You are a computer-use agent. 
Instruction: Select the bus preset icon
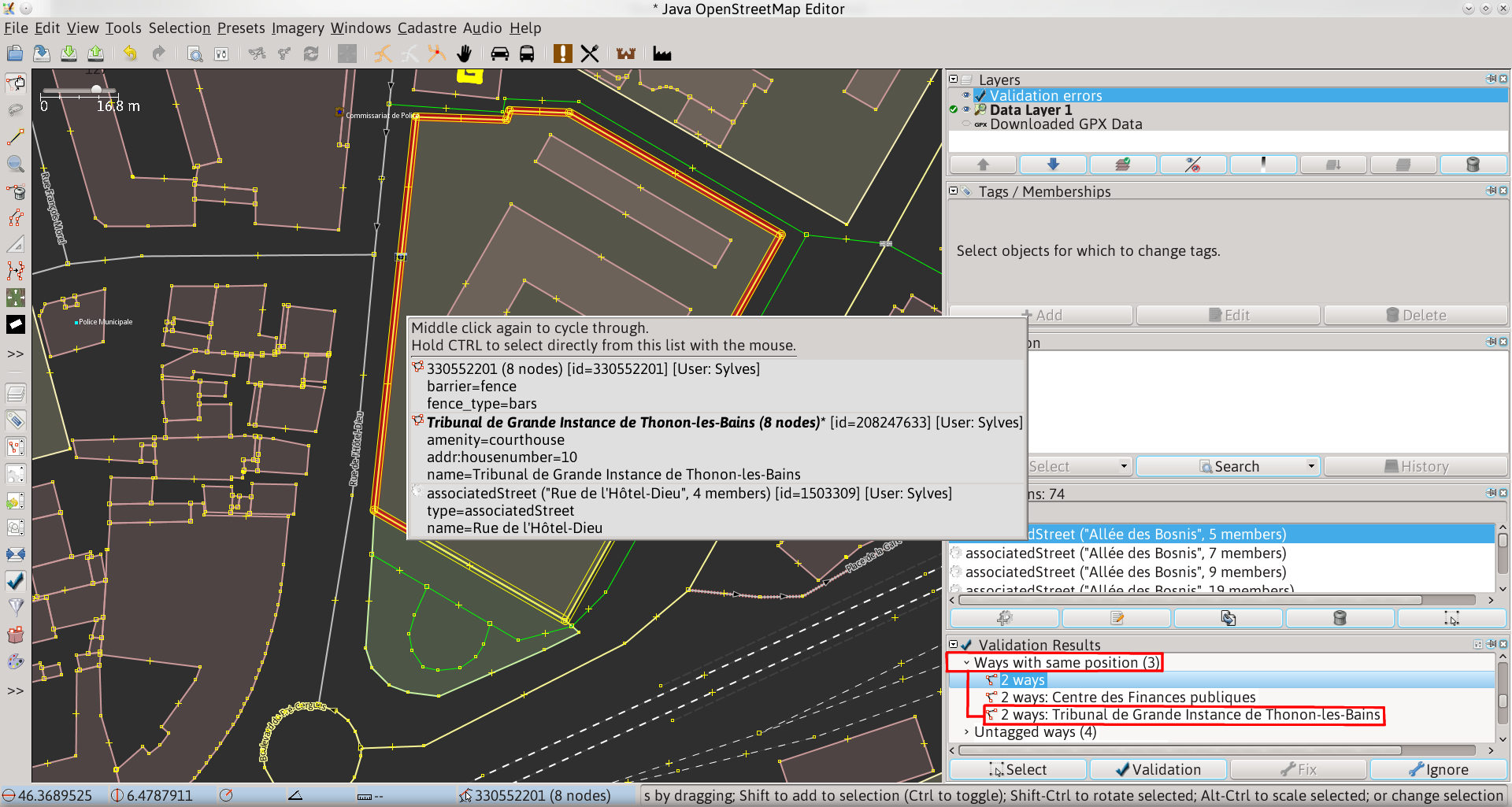pyautogui.click(x=527, y=54)
